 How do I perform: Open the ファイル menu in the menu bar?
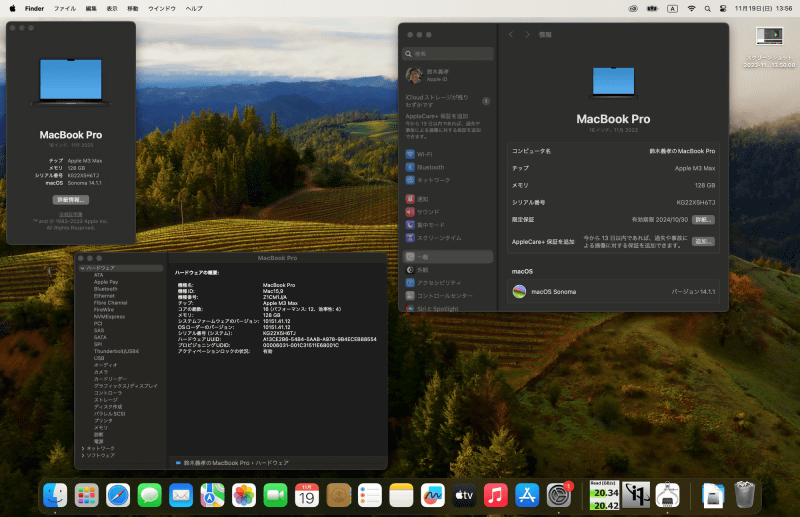64,8
